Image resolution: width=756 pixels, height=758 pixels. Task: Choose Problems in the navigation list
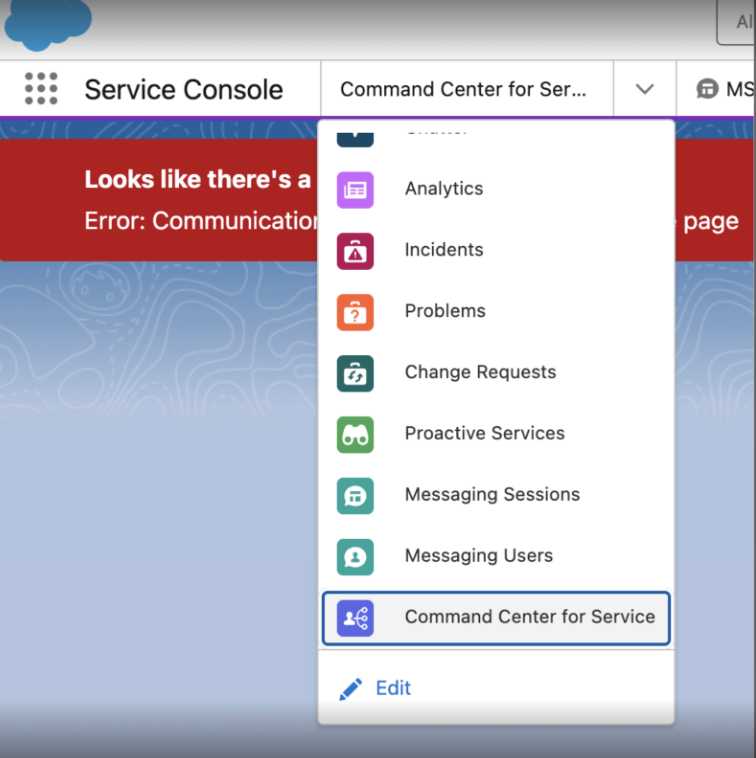tap(496, 312)
